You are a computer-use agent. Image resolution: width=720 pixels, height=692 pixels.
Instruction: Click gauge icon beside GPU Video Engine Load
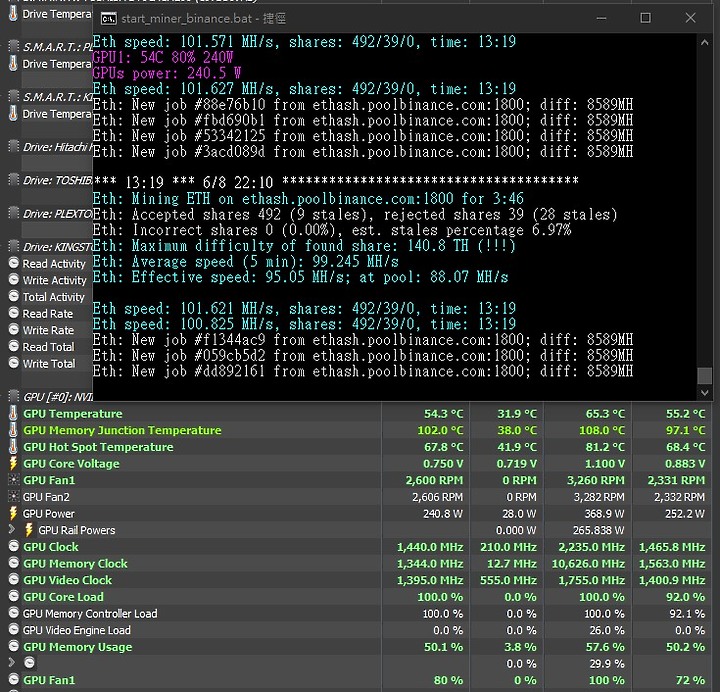coord(14,630)
